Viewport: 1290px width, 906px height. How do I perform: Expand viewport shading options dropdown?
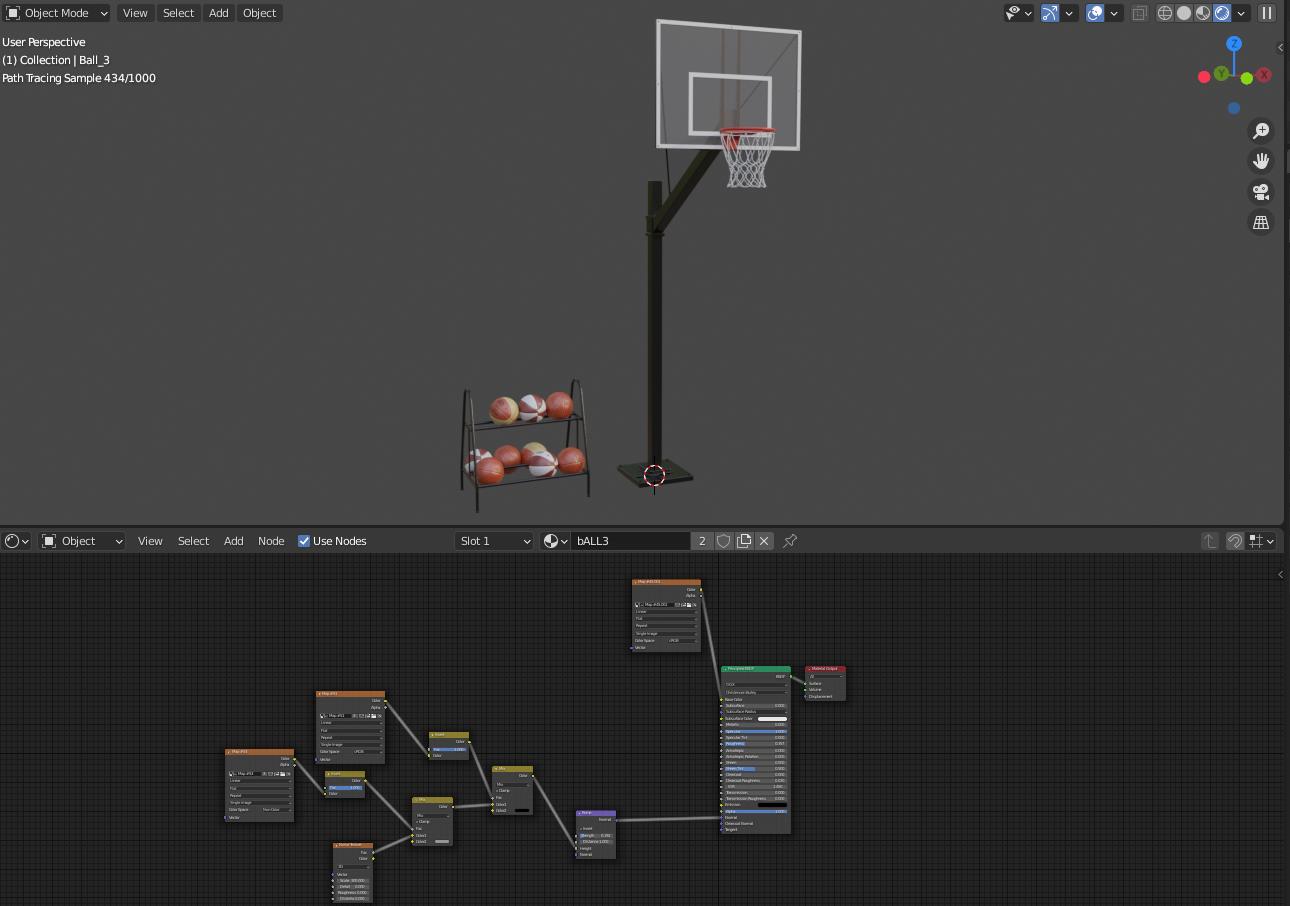click(x=1241, y=13)
